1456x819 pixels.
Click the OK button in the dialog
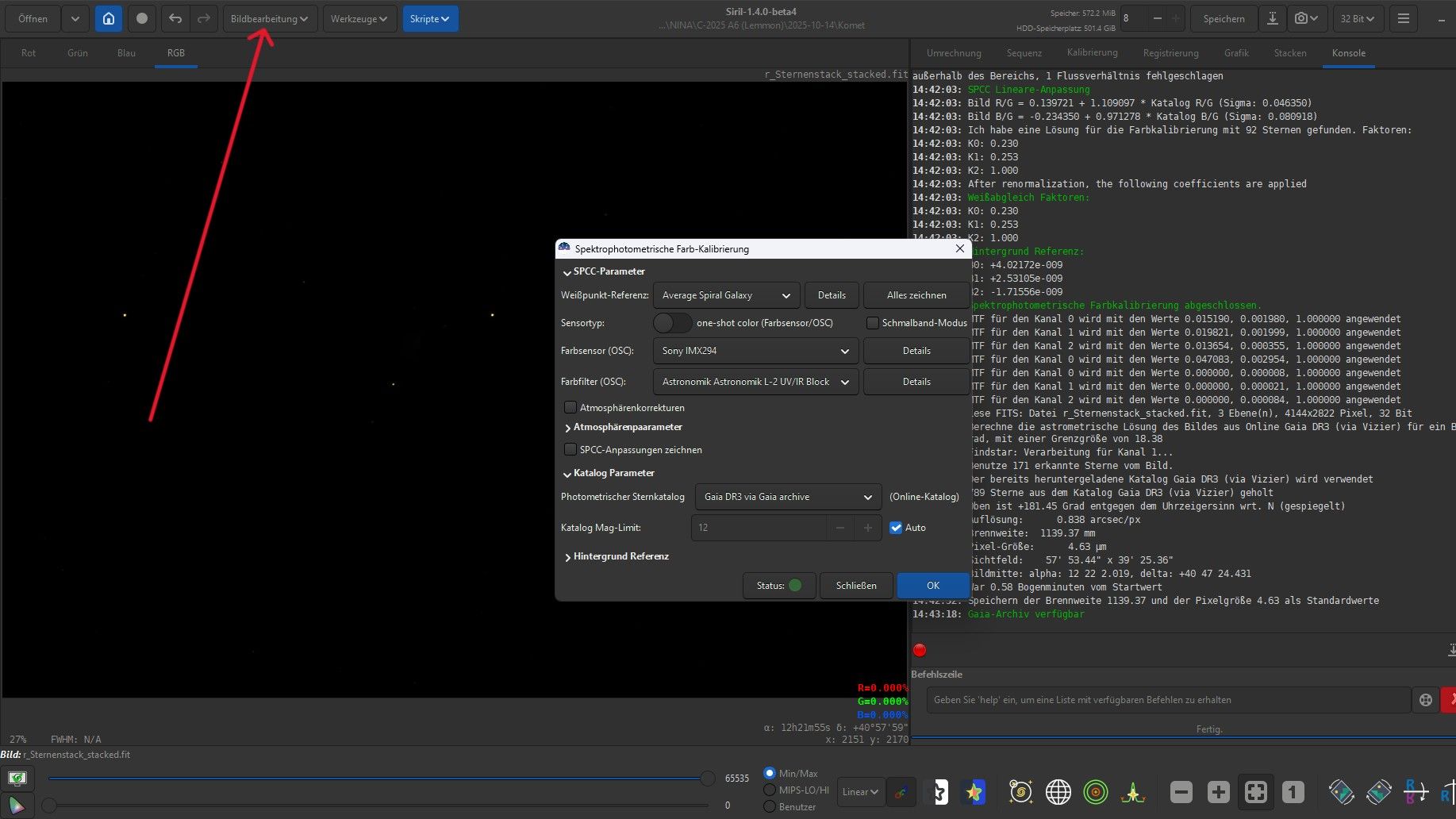click(x=932, y=586)
